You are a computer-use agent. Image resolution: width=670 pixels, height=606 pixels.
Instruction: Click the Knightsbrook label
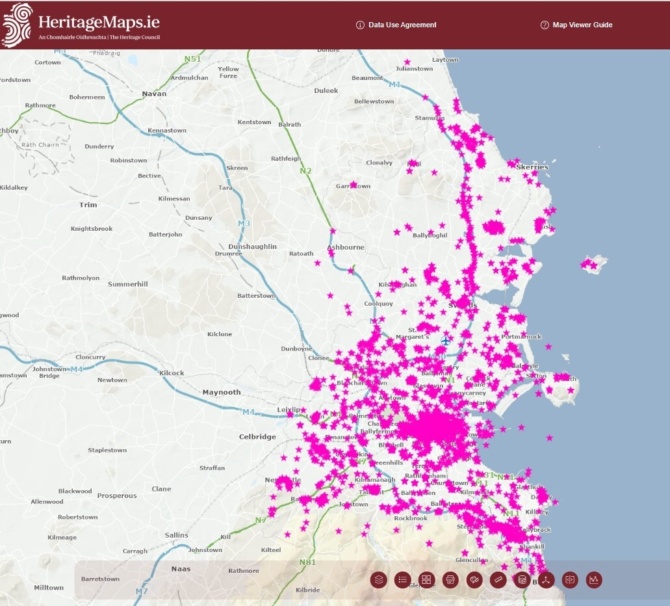(x=91, y=229)
